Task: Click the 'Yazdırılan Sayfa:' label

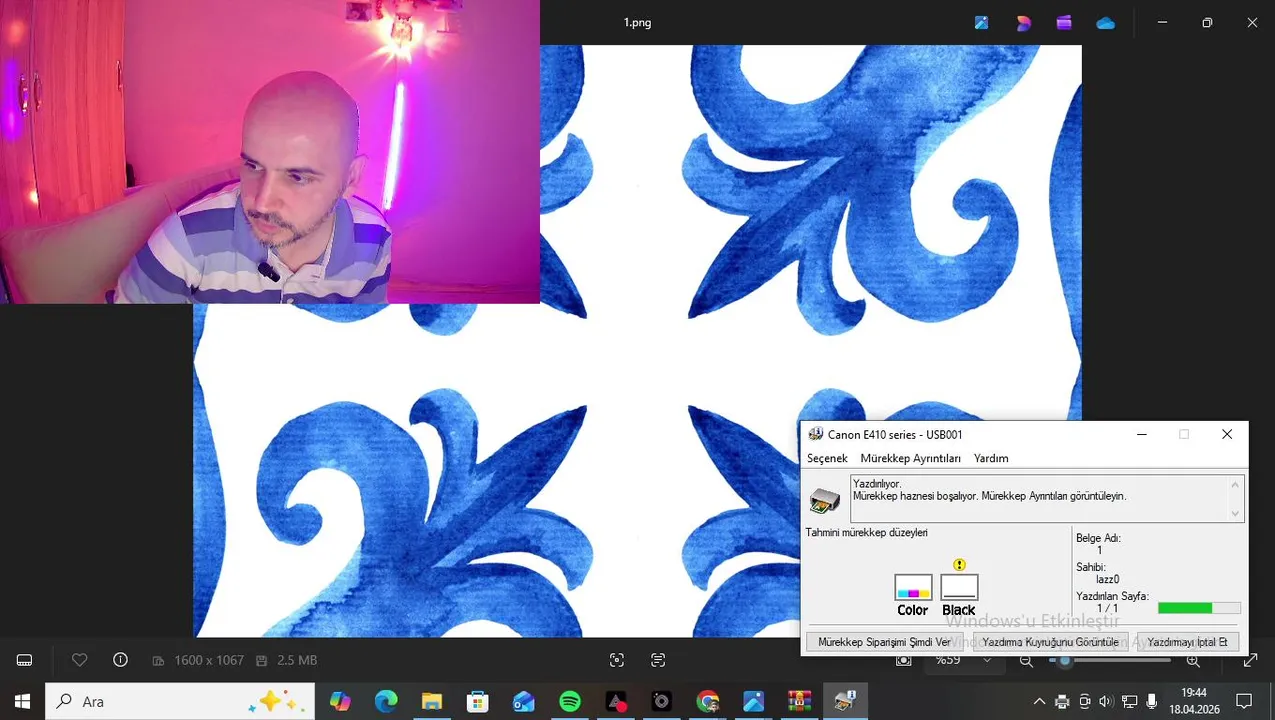Action: coord(1112,596)
